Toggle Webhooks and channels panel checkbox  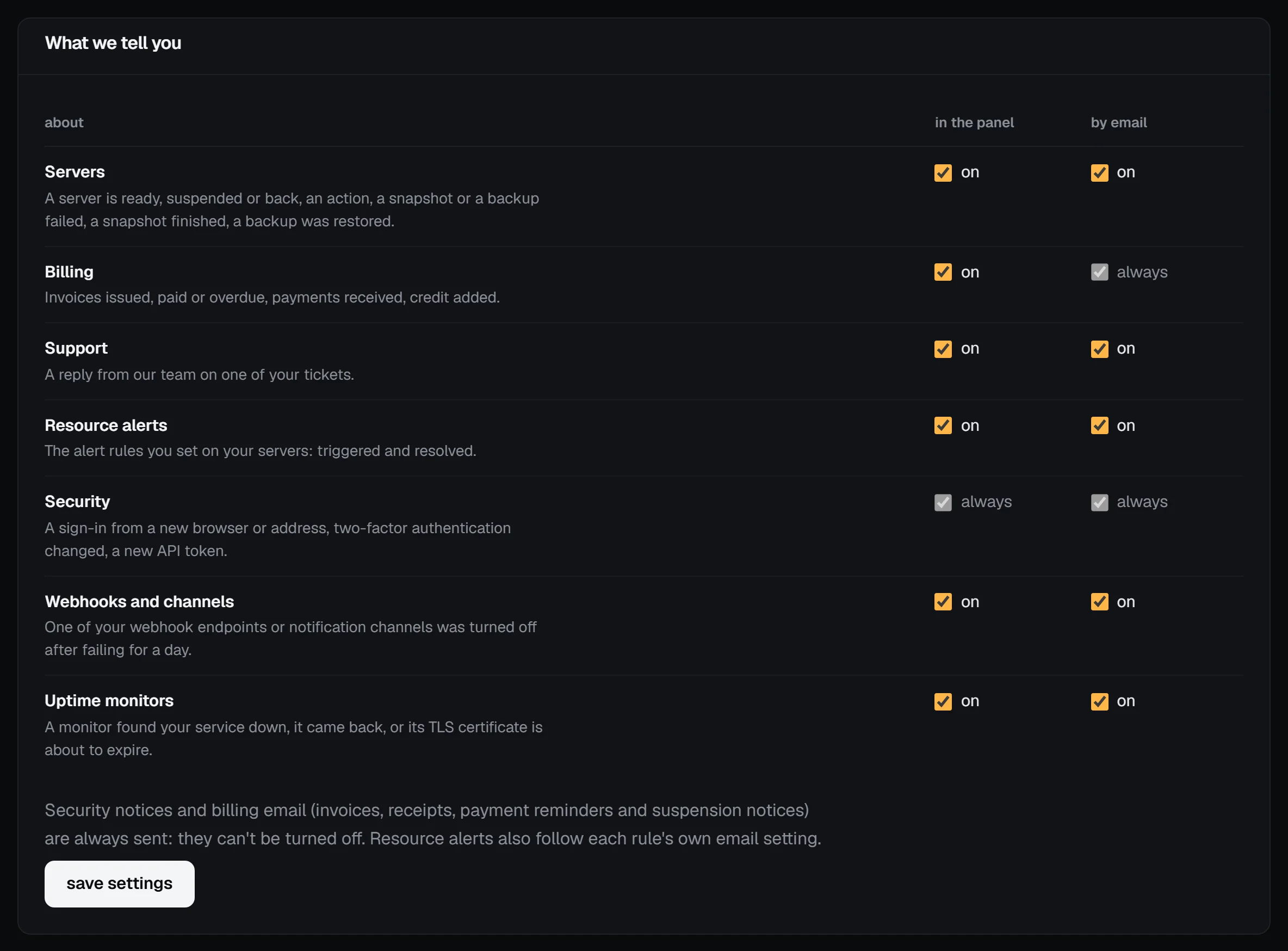[x=943, y=602]
